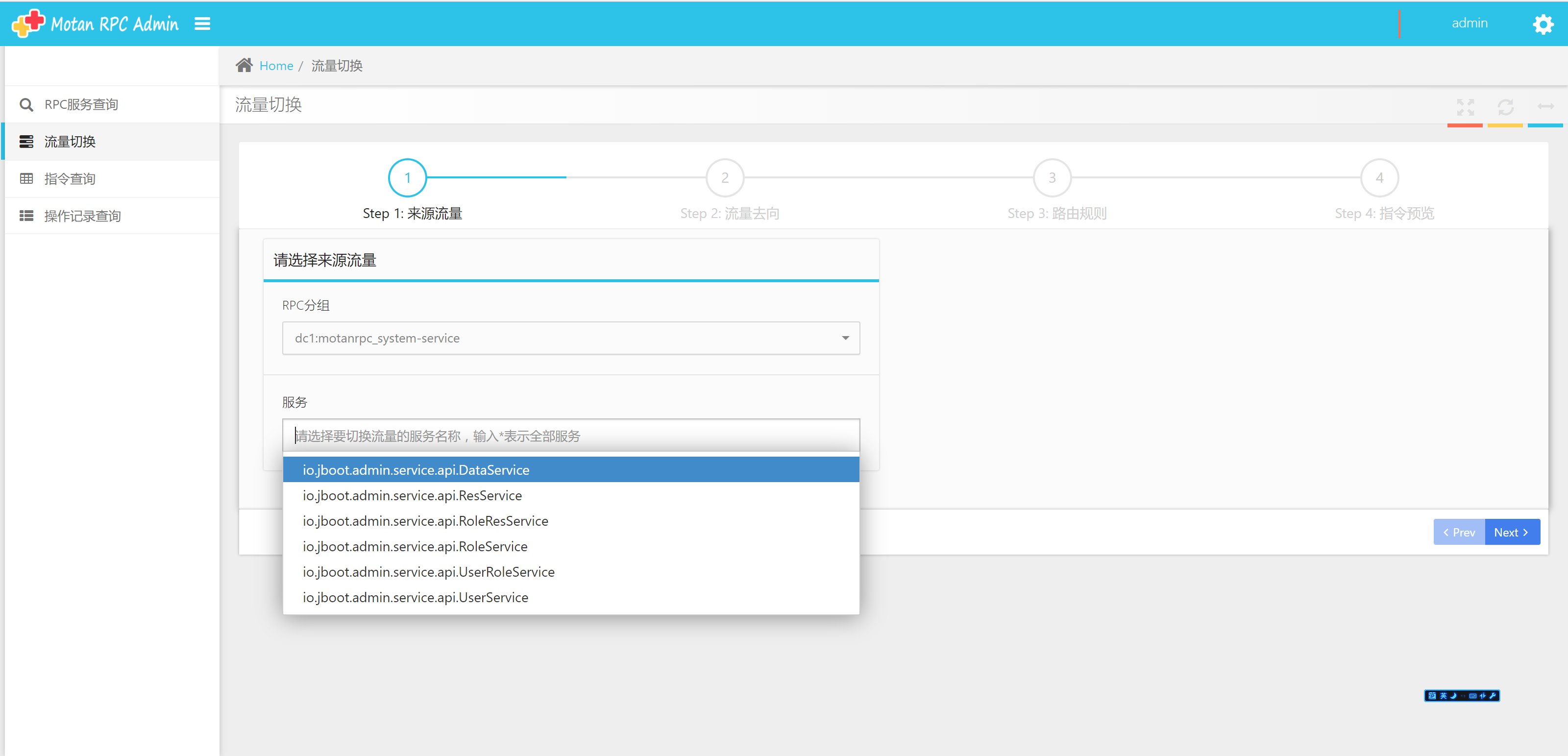This screenshot has height=756, width=1568.
Task: Open RPC服务查询 in the sidebar
Action: tap(81, 105)
